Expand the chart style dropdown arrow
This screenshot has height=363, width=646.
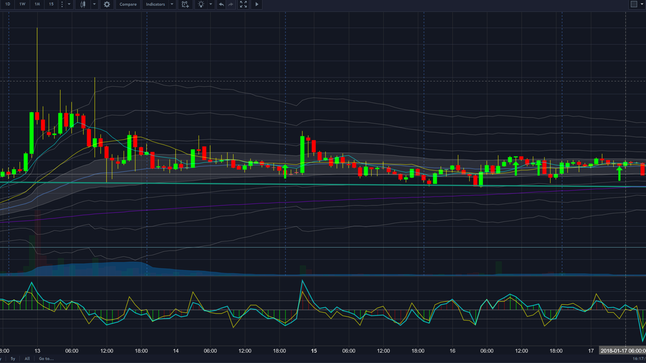pyautogui.click(x=94, y=4)
